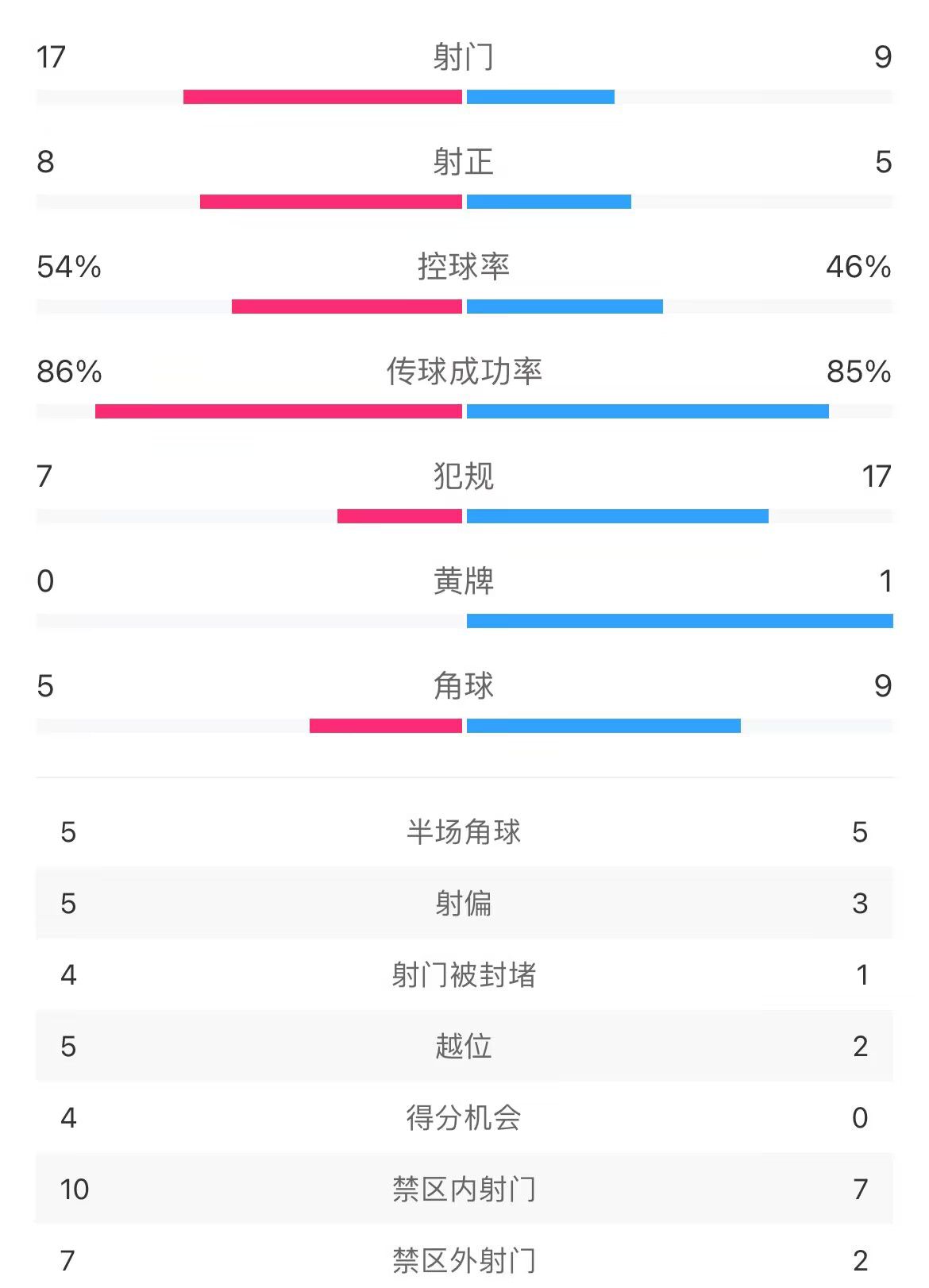The image size is (929, 1288).
Task: Click the 射门被封堵 blocked shots label
Action: click(464, 975)
